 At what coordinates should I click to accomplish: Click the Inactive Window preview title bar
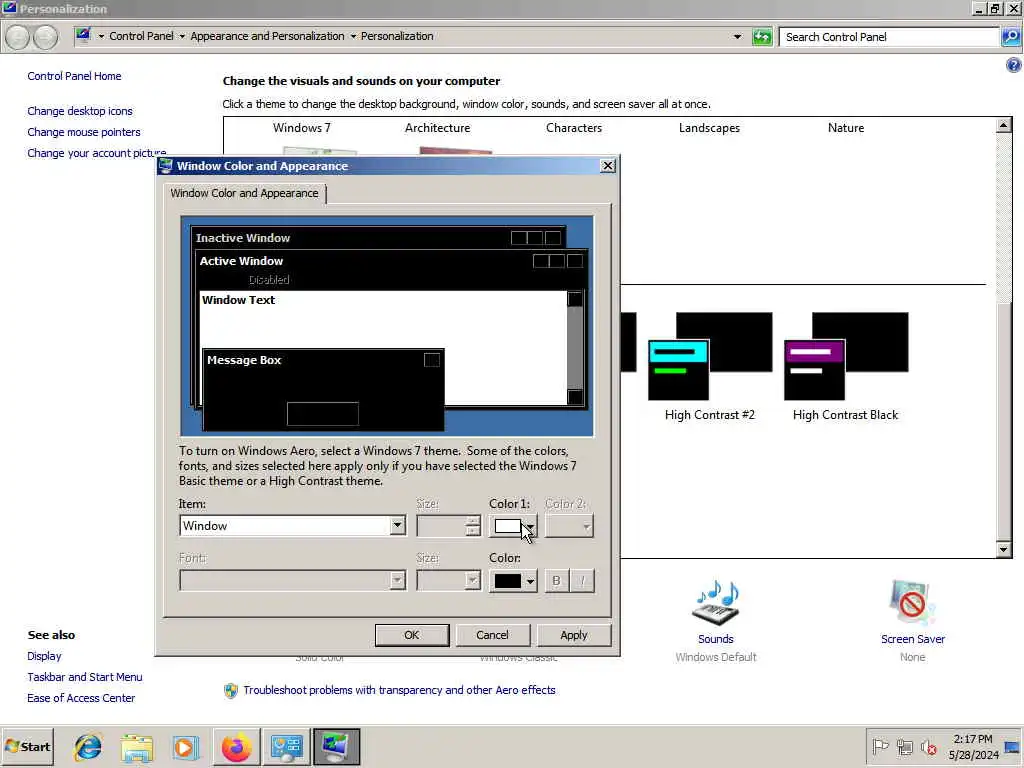[x=379, y=238]
